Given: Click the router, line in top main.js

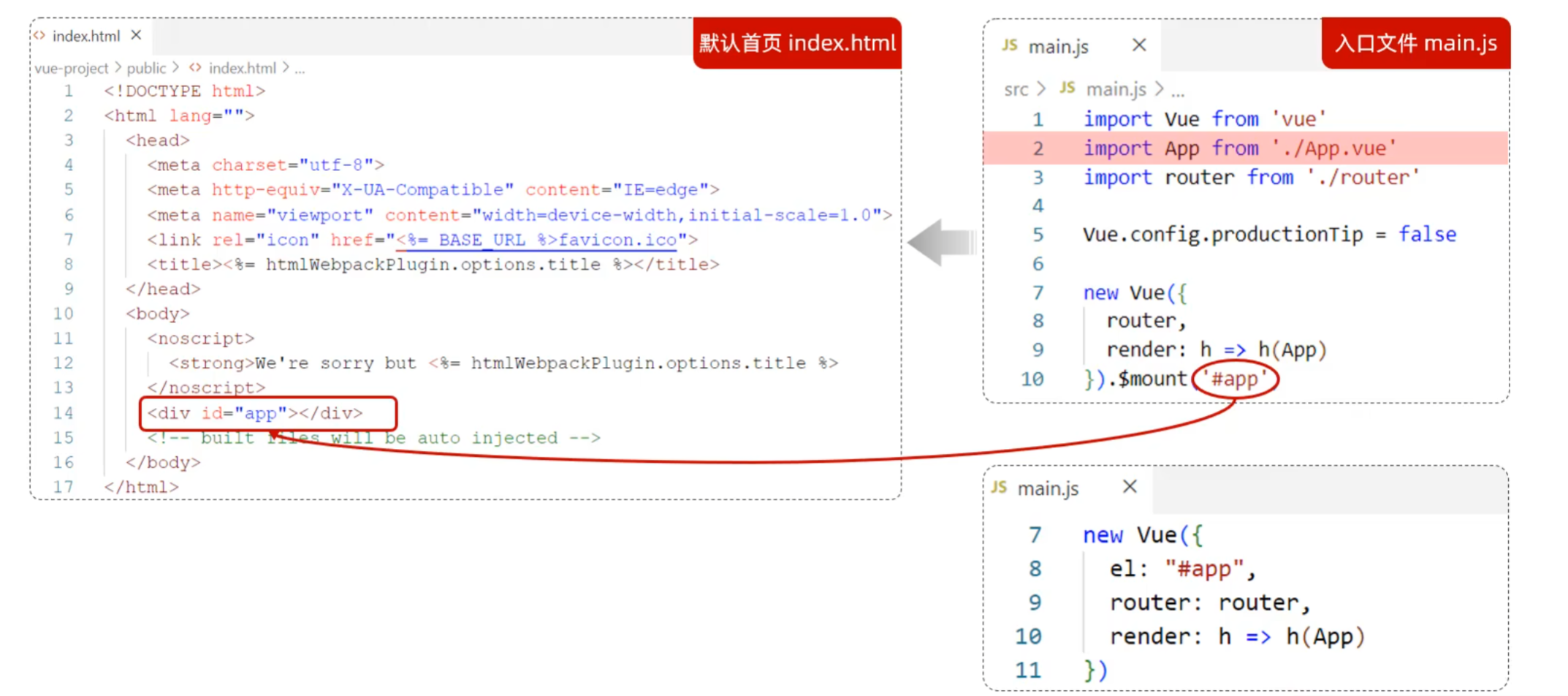Looking at the screenshot, I should coord(1146,321).
